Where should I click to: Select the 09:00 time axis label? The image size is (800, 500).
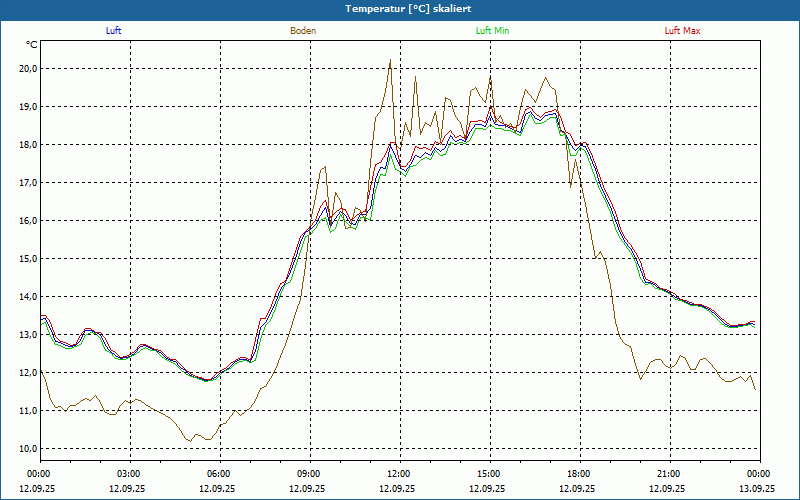309,474
